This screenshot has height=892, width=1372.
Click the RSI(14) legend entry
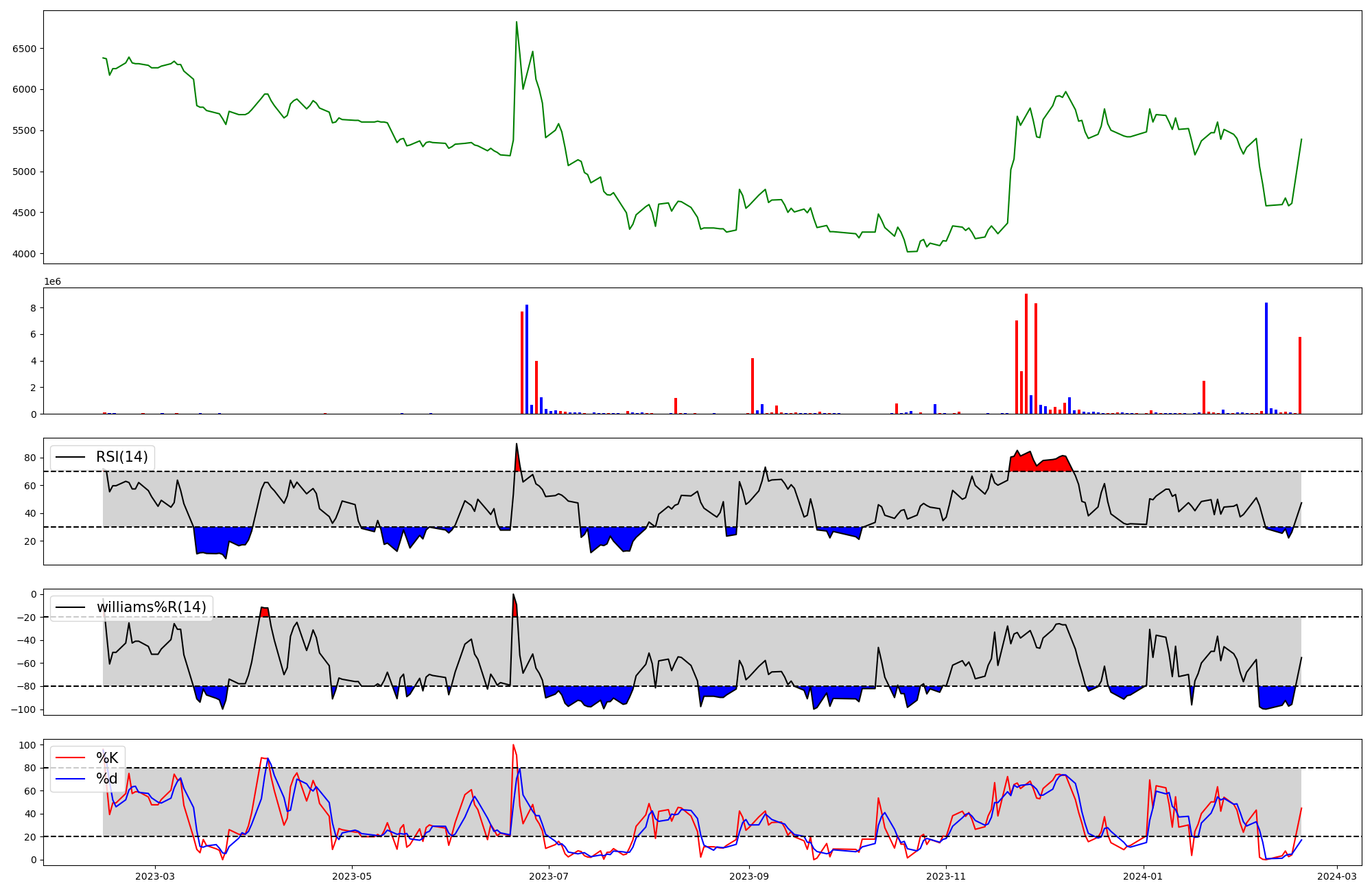(x=121, y=457)
